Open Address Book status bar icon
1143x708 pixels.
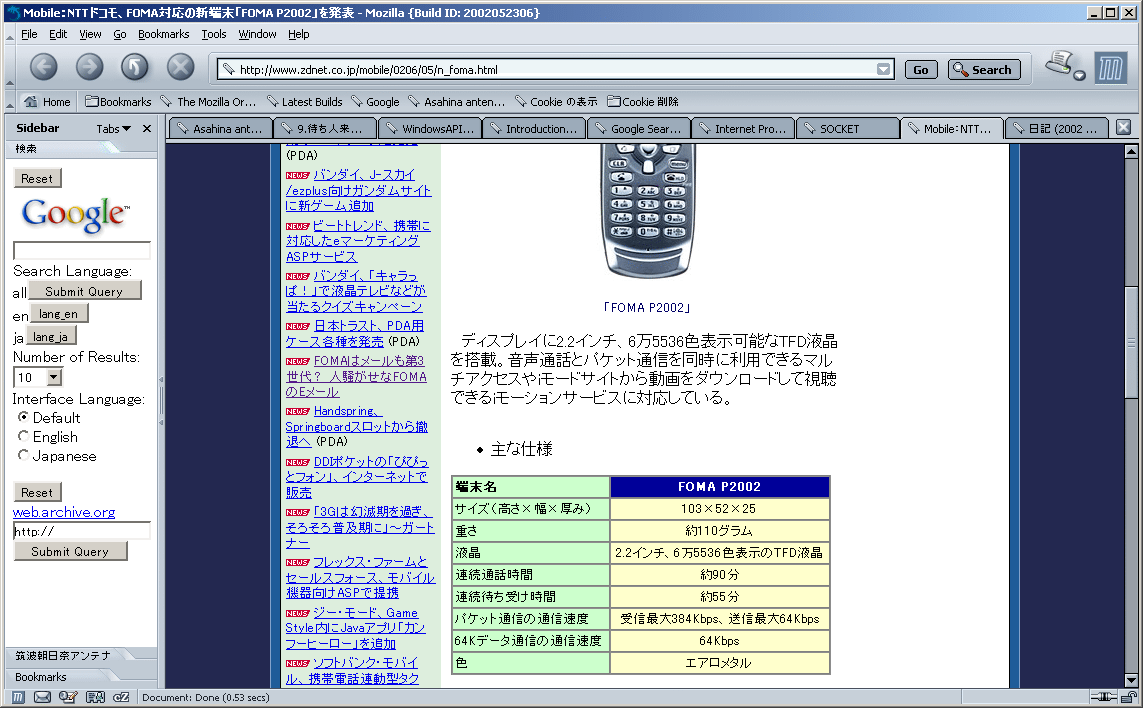click(x=95, y=697)
